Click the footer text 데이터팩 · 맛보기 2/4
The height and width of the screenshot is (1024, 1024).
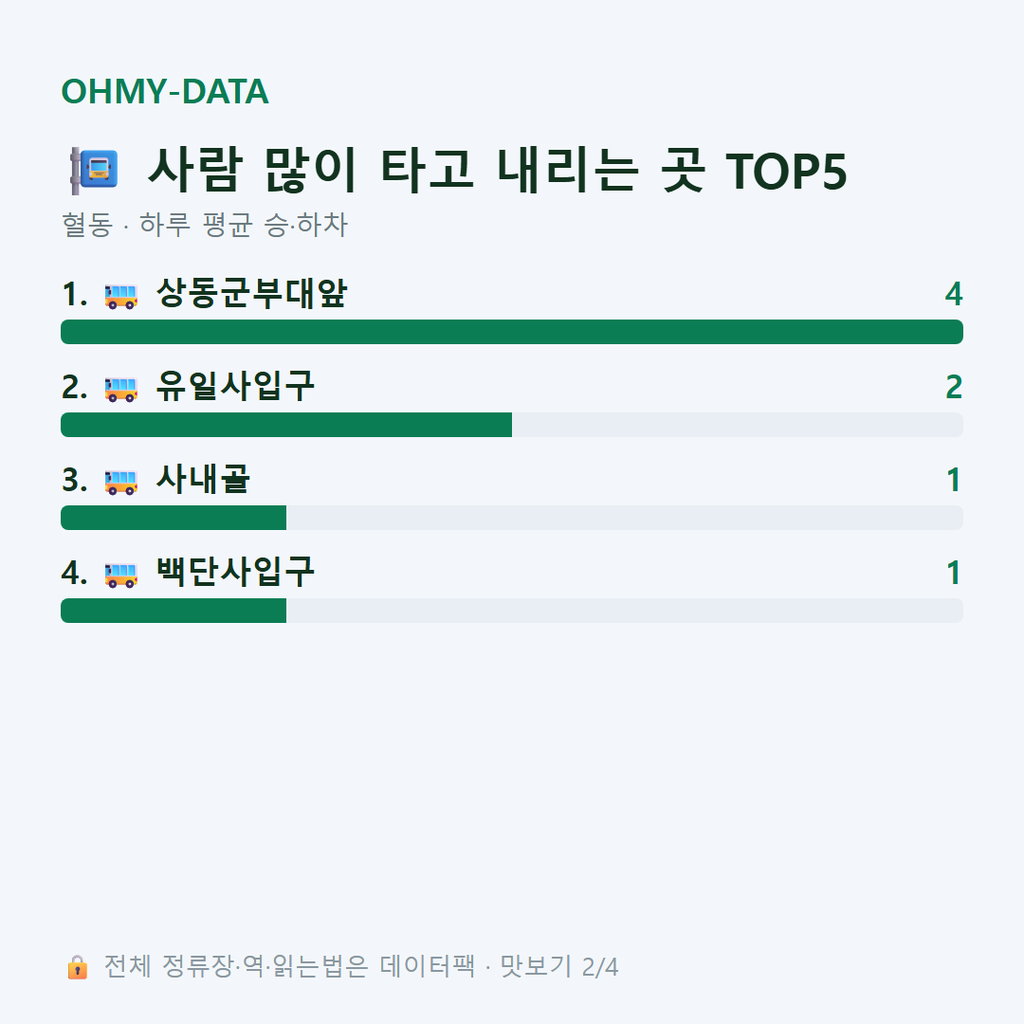coord(499,967)
